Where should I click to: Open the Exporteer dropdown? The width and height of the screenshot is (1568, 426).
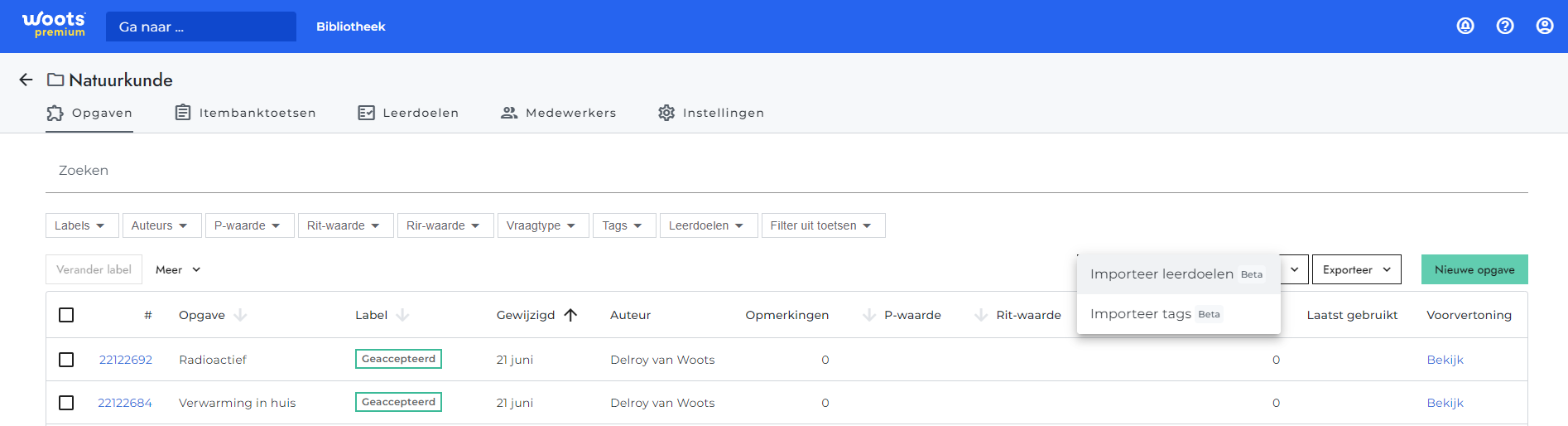[1356, 269]
